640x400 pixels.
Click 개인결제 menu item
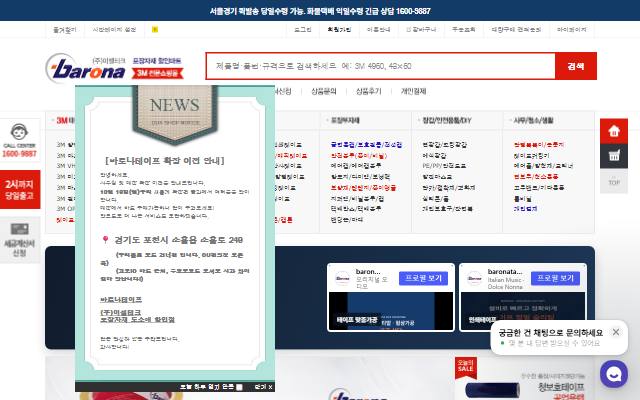(x=413, y=91)
